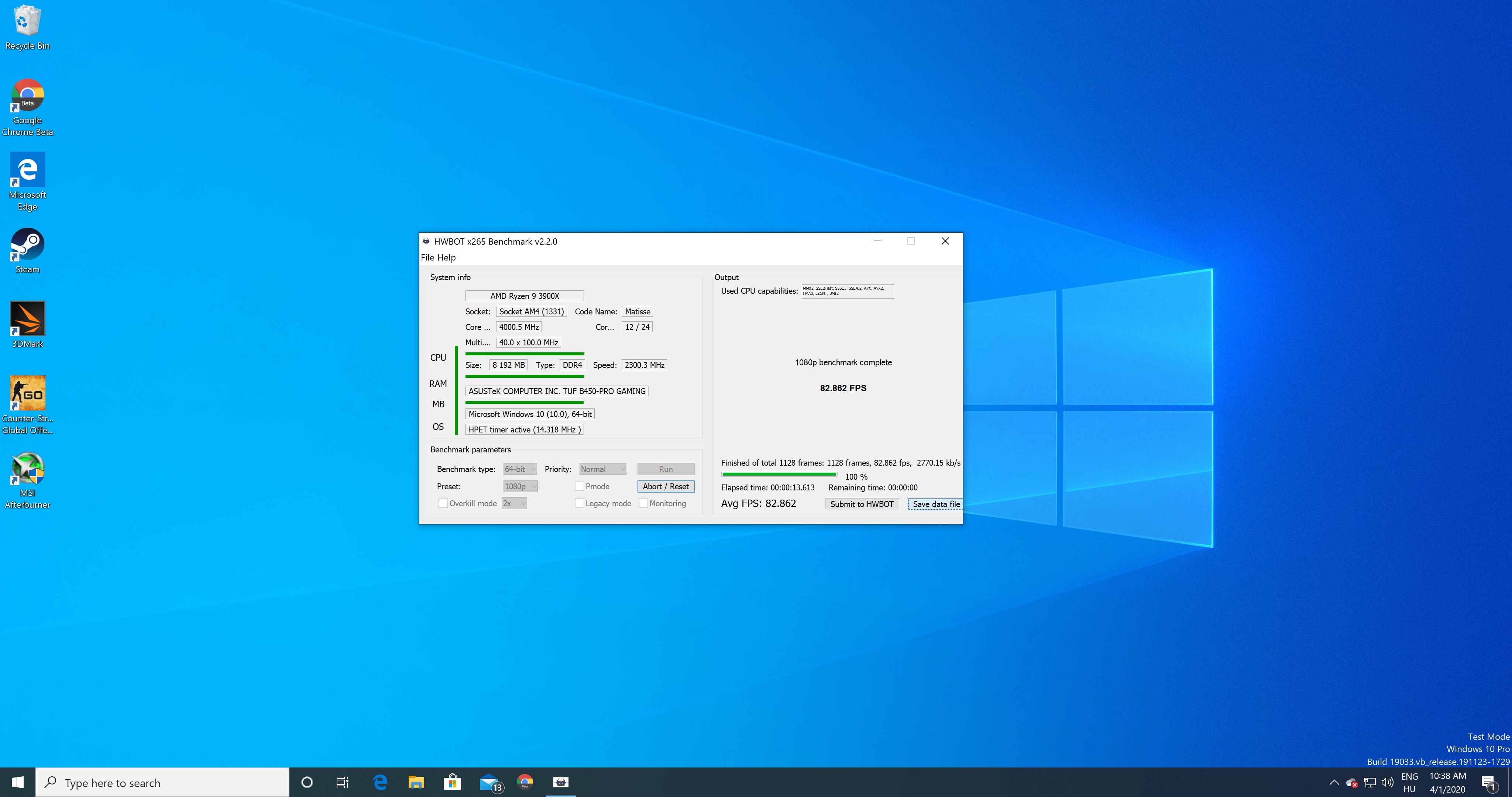Image resolution: width=1512 pixels, height=797 pixels.
Task: Open Task View from the taskbar
Action: coord(342,782)
